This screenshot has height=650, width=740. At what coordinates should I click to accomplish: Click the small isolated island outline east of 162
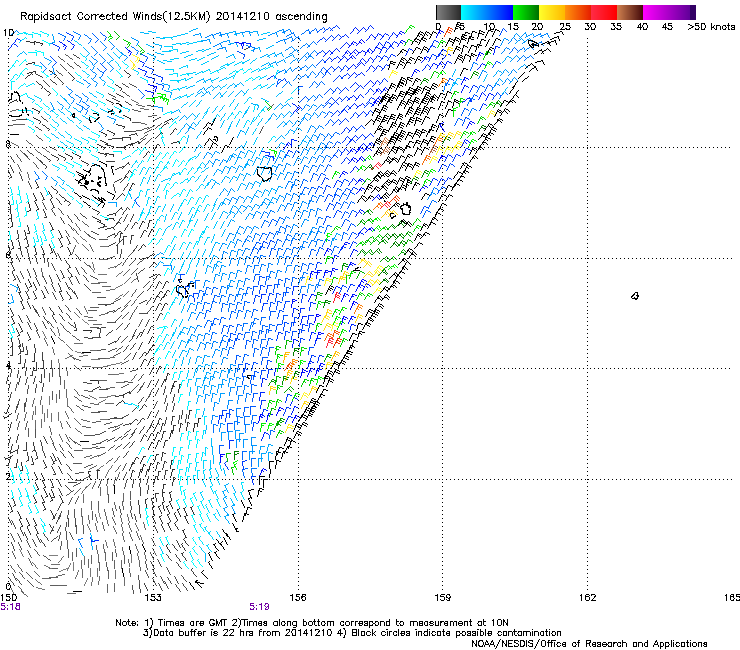tap(635, 296)
